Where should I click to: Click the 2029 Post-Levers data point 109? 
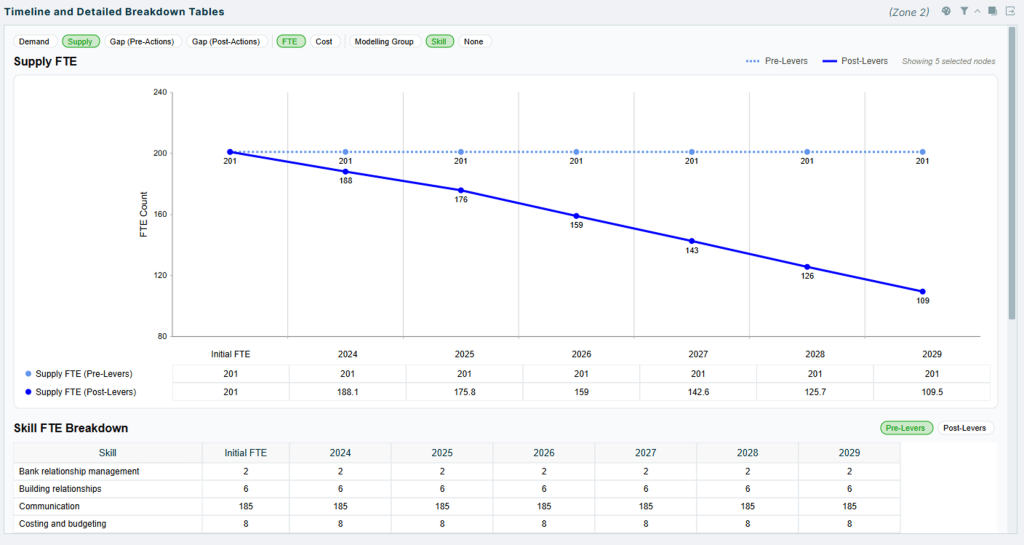coord(923,292)
